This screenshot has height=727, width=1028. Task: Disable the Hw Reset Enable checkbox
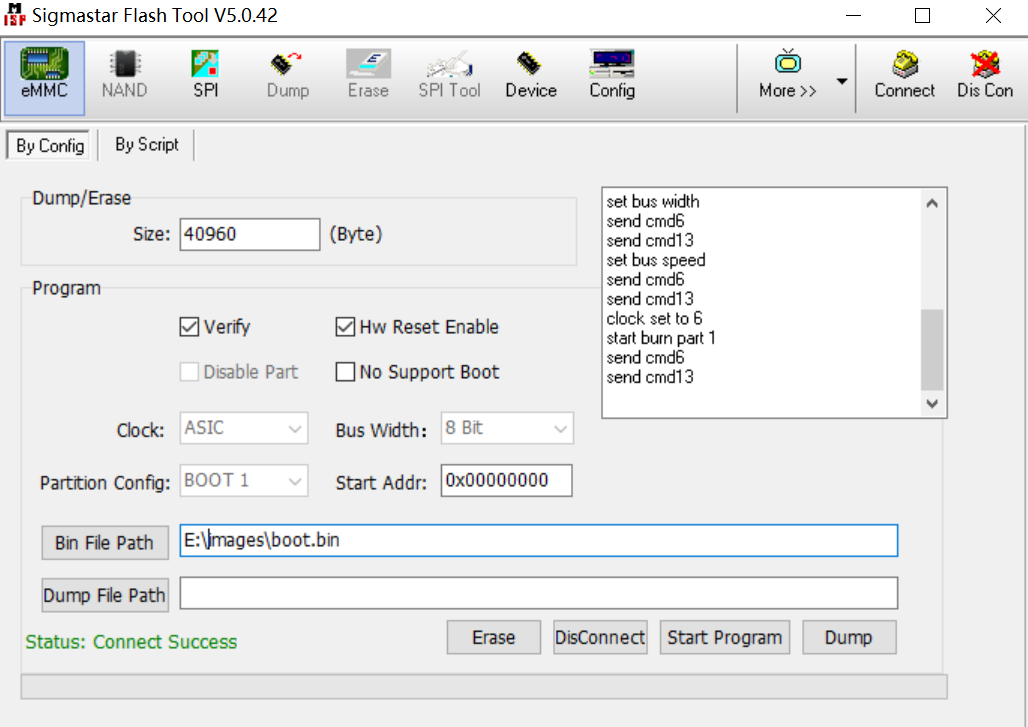click(345, 327)
